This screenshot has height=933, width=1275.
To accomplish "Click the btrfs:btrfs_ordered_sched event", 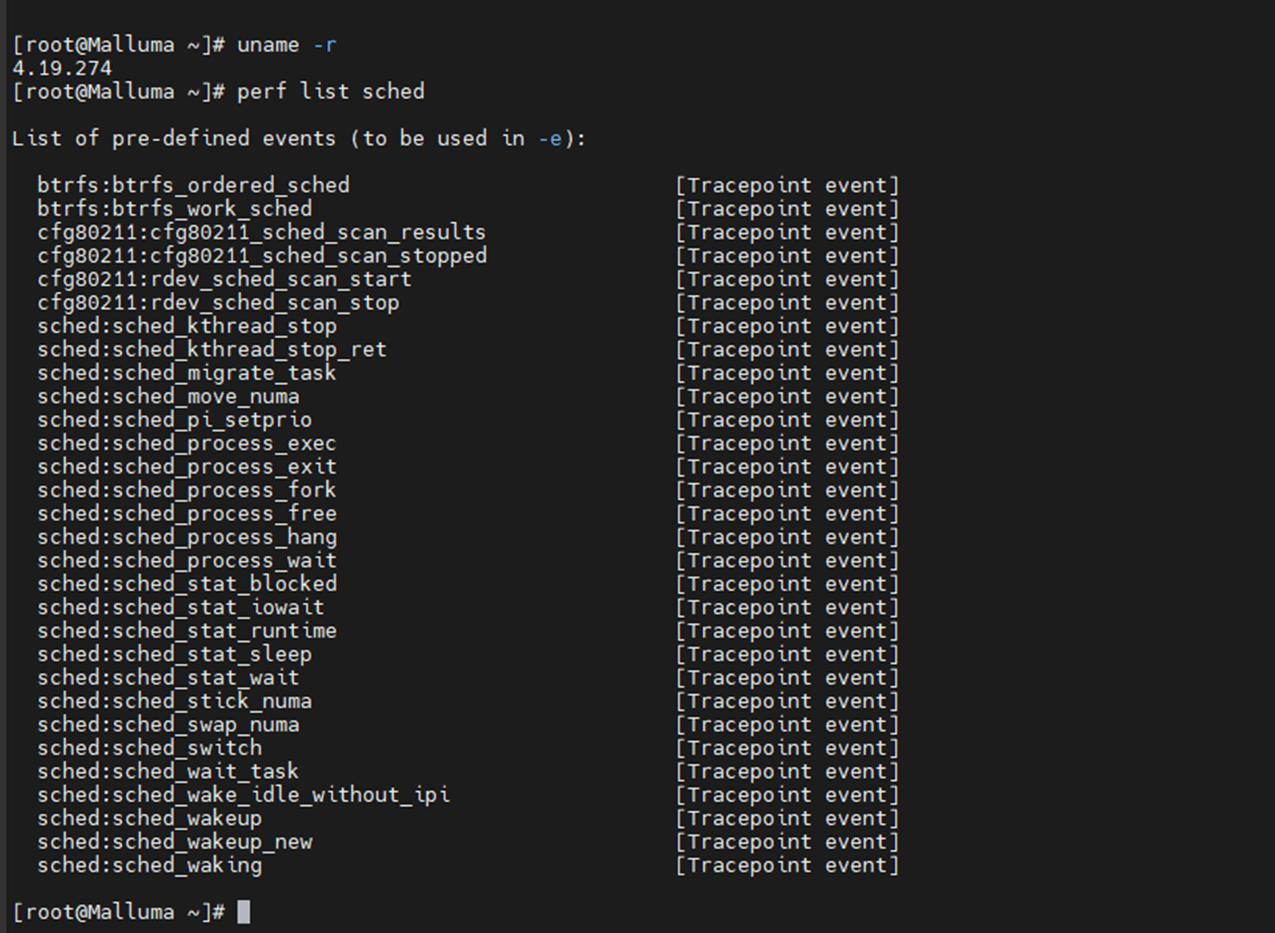I will 194,185.
